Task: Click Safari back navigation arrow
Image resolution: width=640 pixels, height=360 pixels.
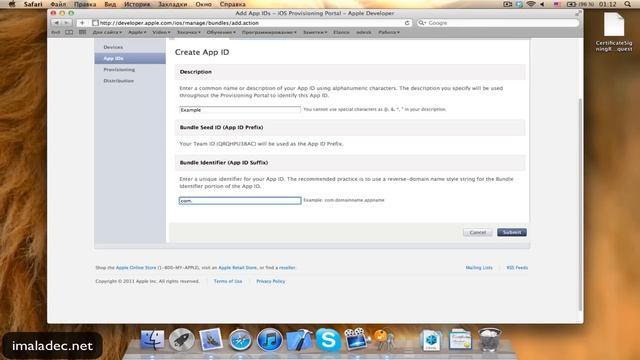Action: pyautogui.click(x=57, y=23)
